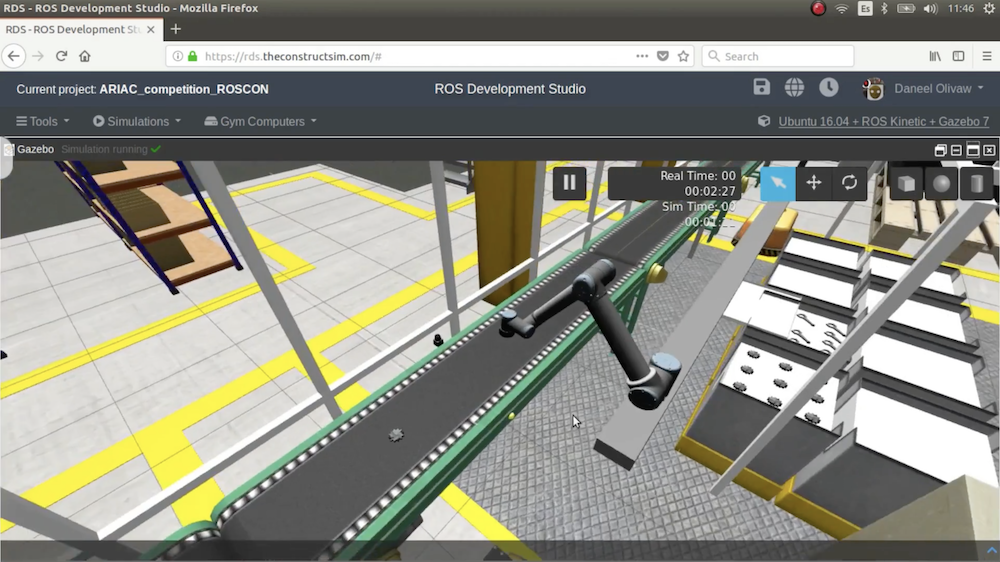Screen dimensions: 1000x562
Task: Click the Firefox Search field
Action: [778, 56]
